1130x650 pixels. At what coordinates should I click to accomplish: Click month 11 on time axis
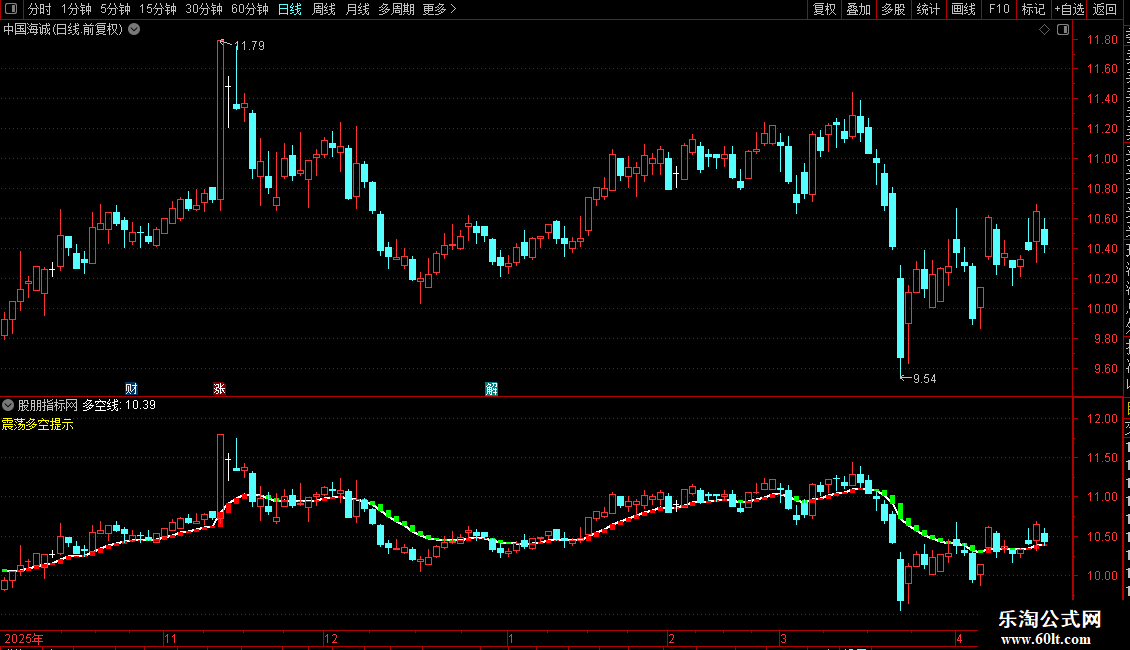coord(170,638)
